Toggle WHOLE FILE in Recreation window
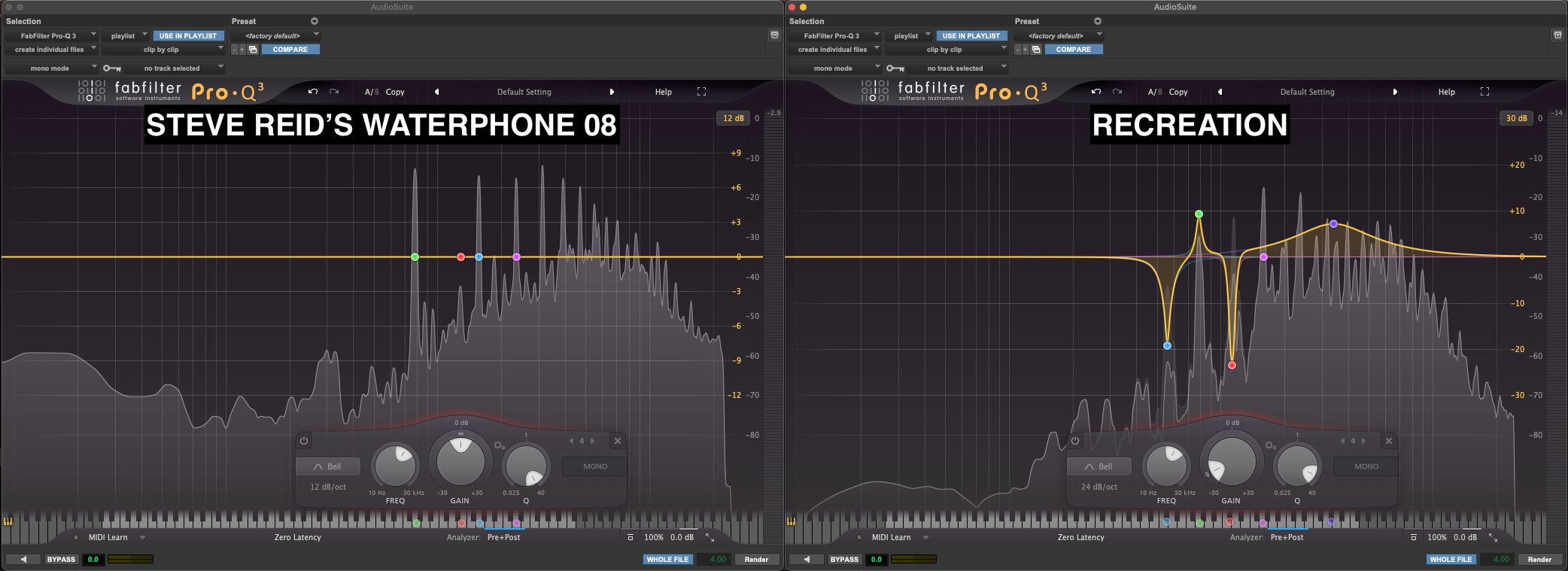This screenshot has height=571, width=1568. point(1451,559)
